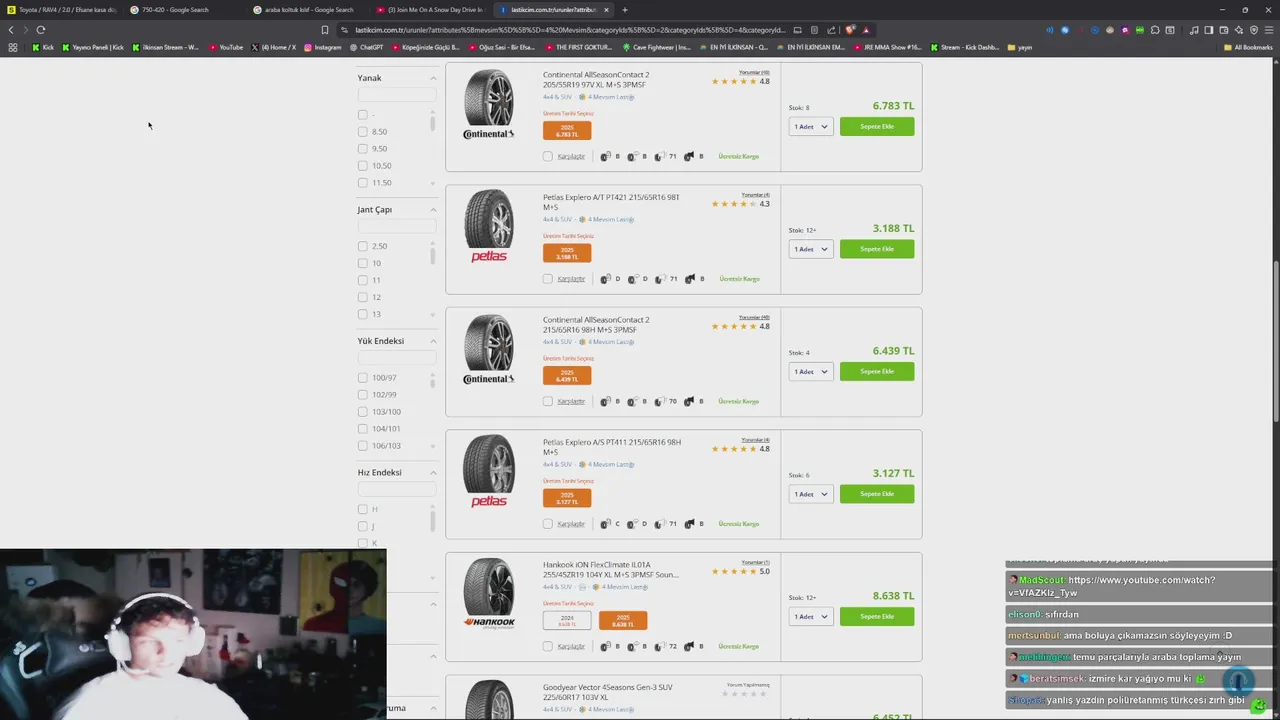Click fuel efficiency icon on Continental 205/55R19 card
The height and width of the screenshot is (720, 1280).
605,157
